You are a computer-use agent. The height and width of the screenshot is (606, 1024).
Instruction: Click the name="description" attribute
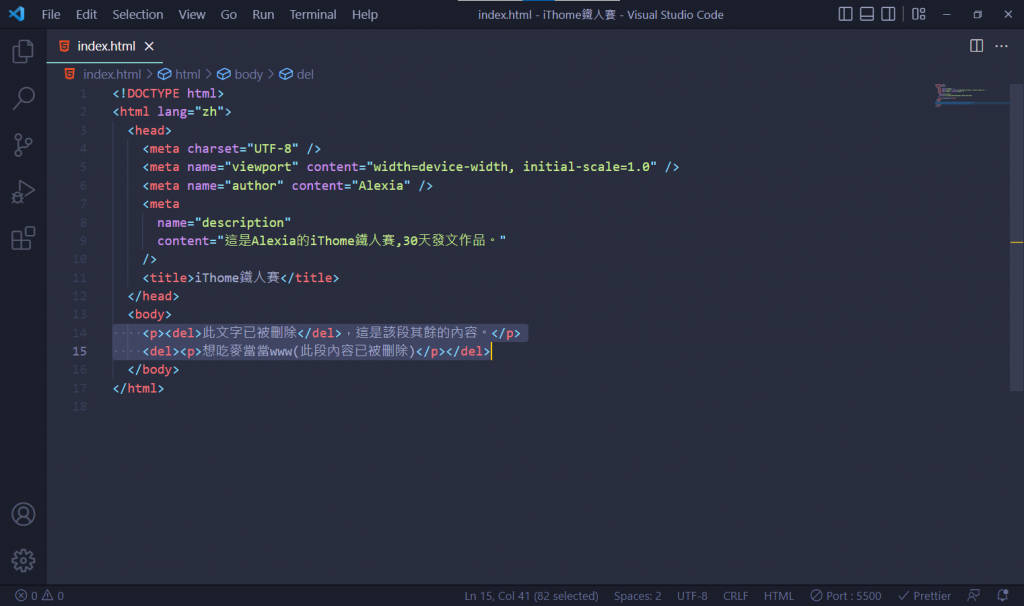pyautogui.click(x=223, y=223)
